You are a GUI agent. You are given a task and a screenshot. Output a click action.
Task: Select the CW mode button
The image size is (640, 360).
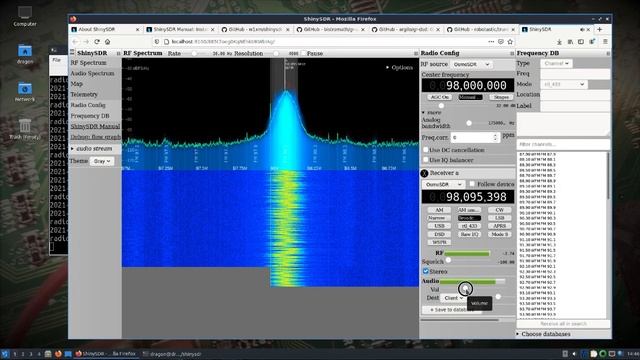click(x=500, y=210)
